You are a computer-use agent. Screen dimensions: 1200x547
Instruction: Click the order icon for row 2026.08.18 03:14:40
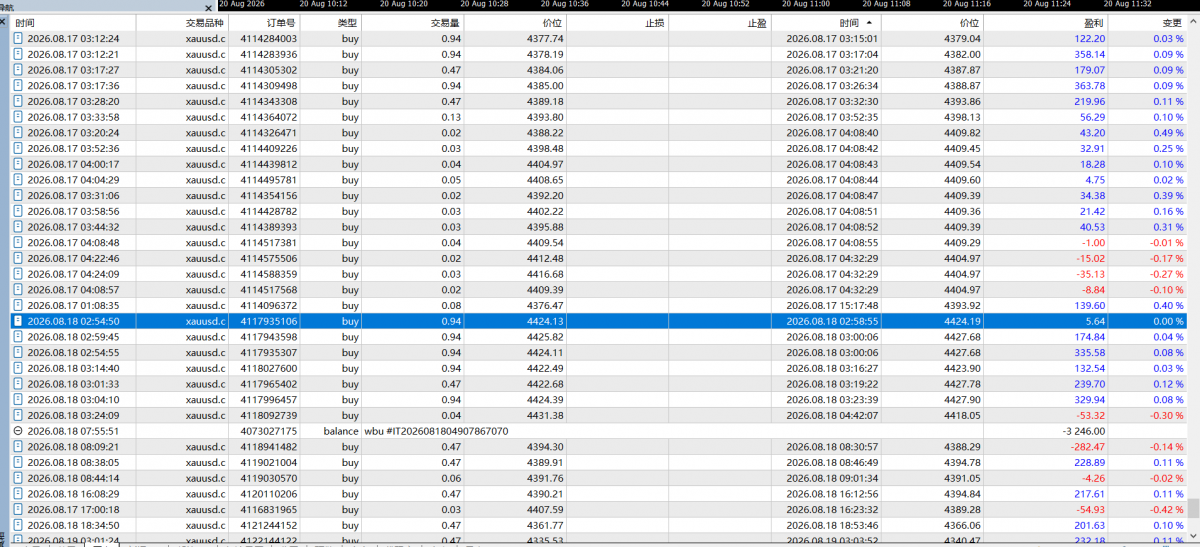point(18,368)
